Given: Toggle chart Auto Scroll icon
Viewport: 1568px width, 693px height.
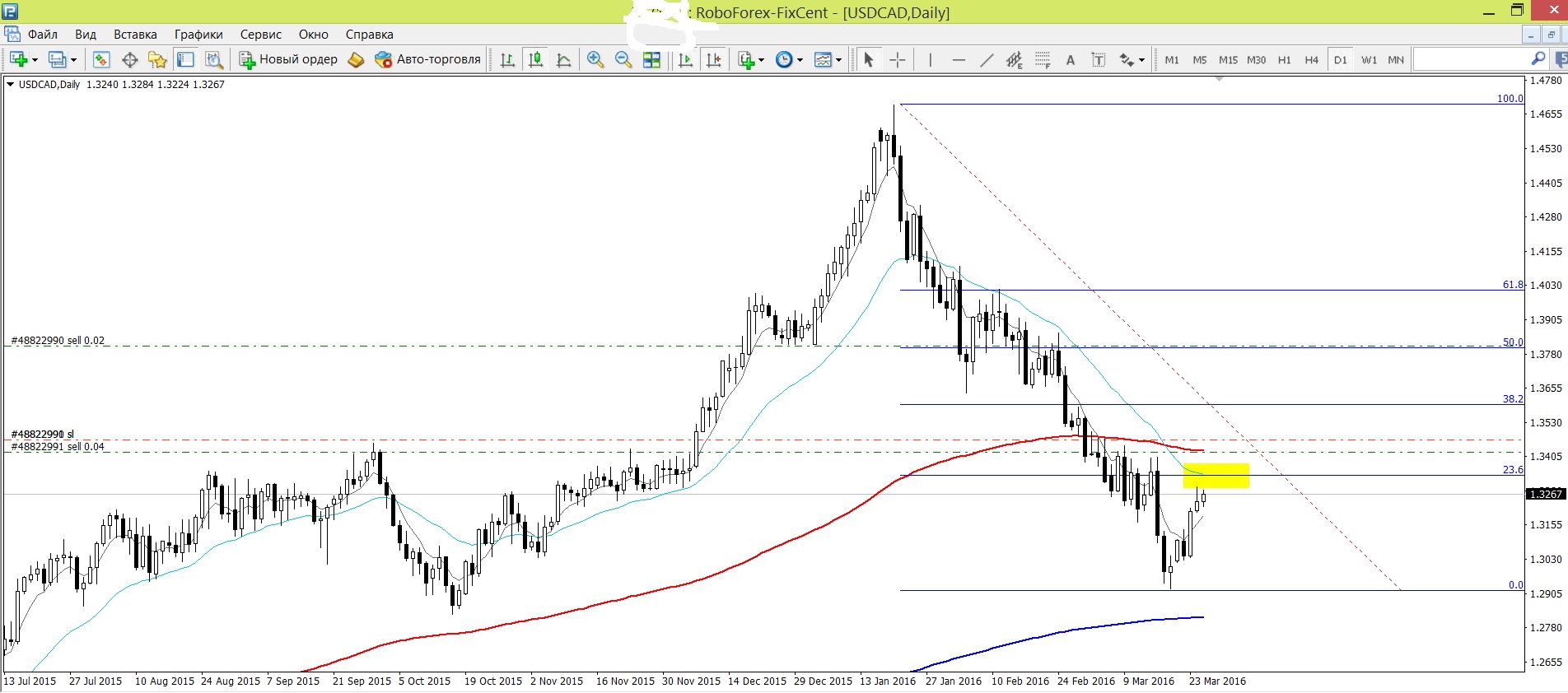Looking at the screenshot, I should (685, 59).
